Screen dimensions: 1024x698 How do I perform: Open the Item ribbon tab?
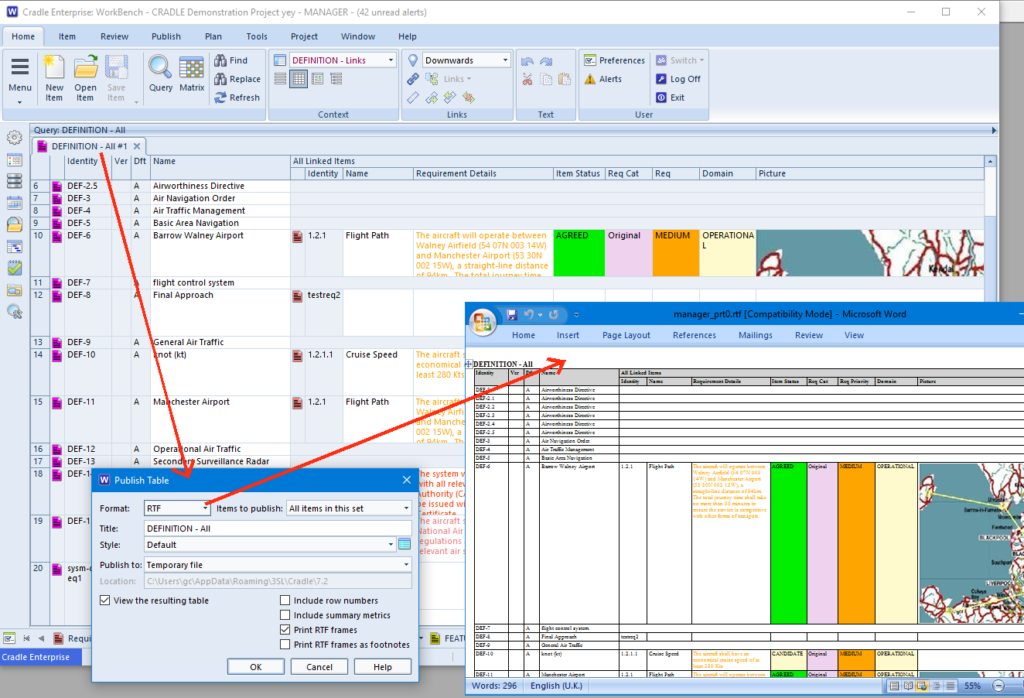click(67, 37)
